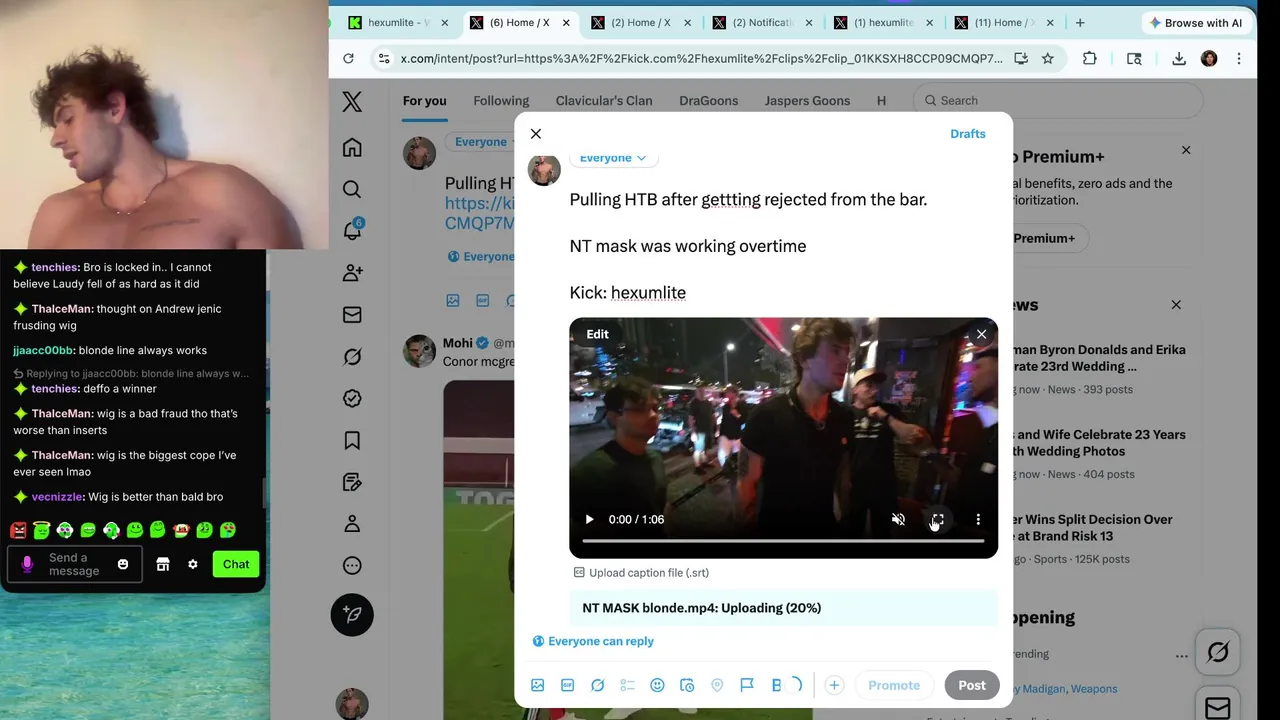Open the Everyone audience dropdown in composer
Image resolution: width=1280 pixels, height=720 pixels.
point(613,158)
